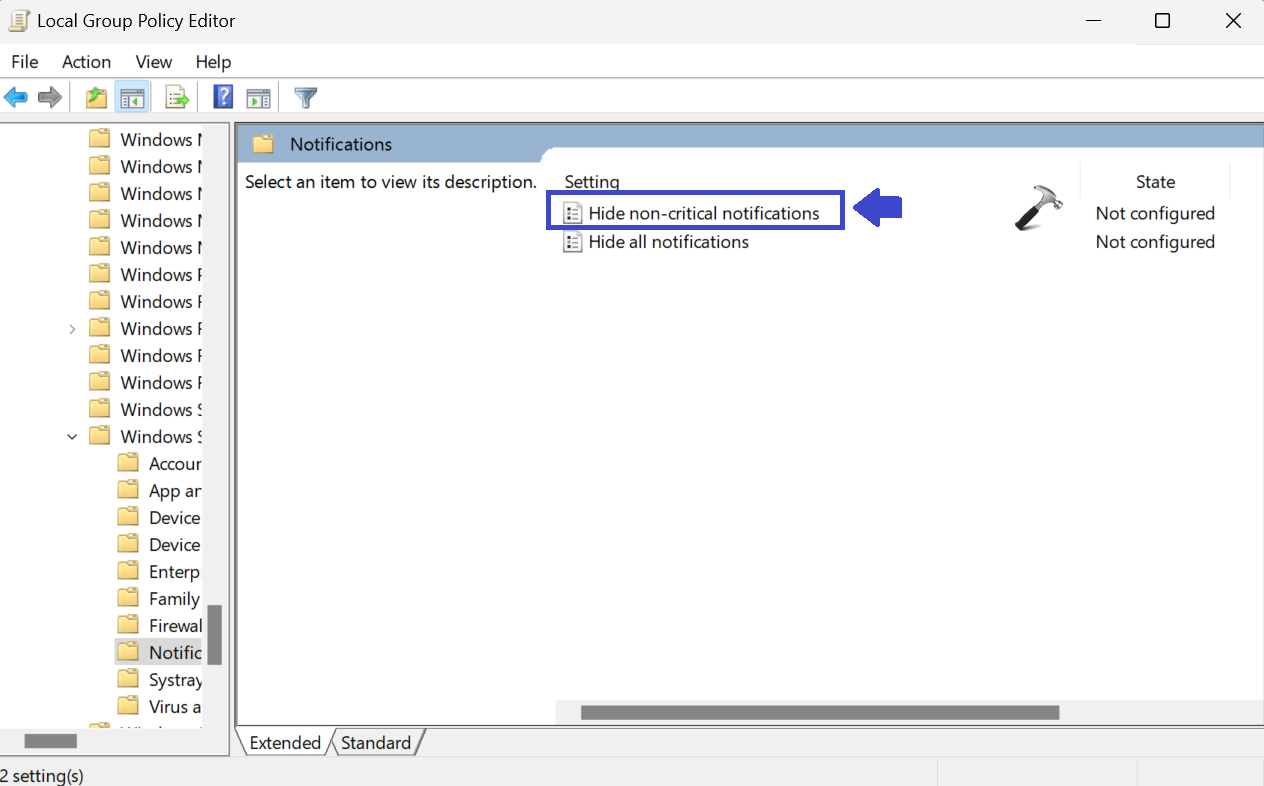Select the Firewal tree folder

coord(175,626)
